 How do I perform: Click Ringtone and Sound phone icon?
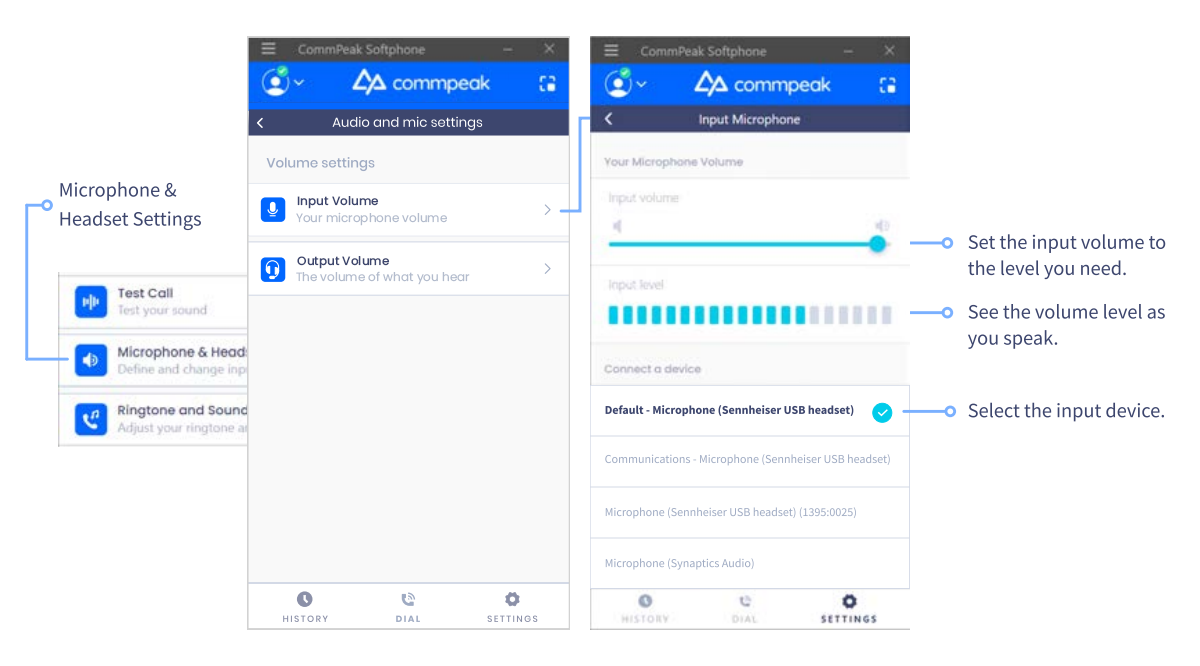click(x=91, y=419)
